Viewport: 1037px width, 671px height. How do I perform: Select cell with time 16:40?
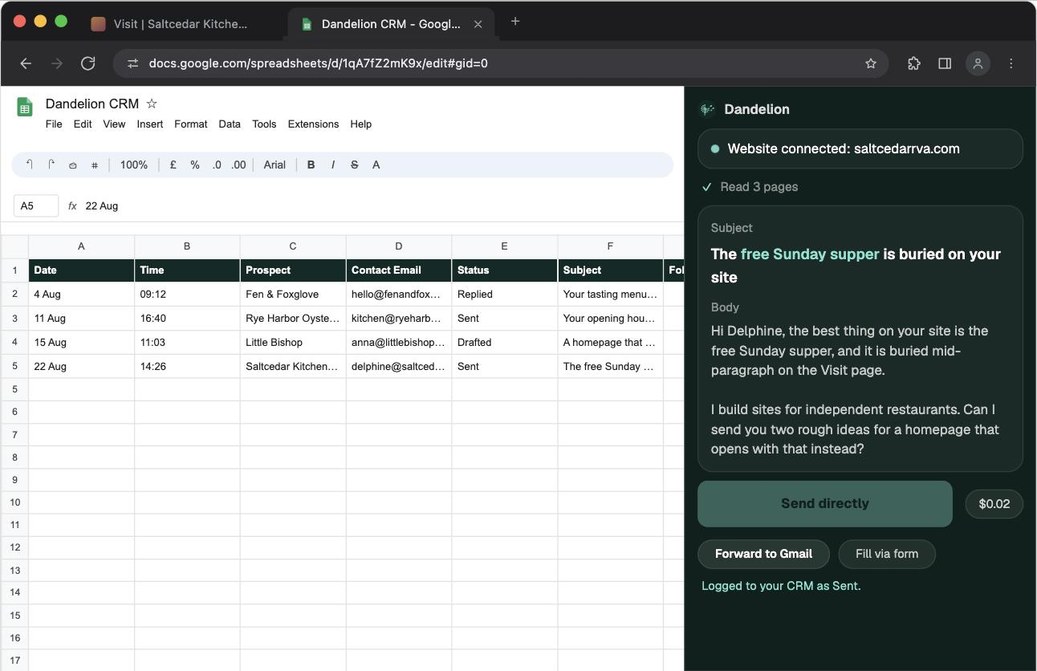[187, 318]
